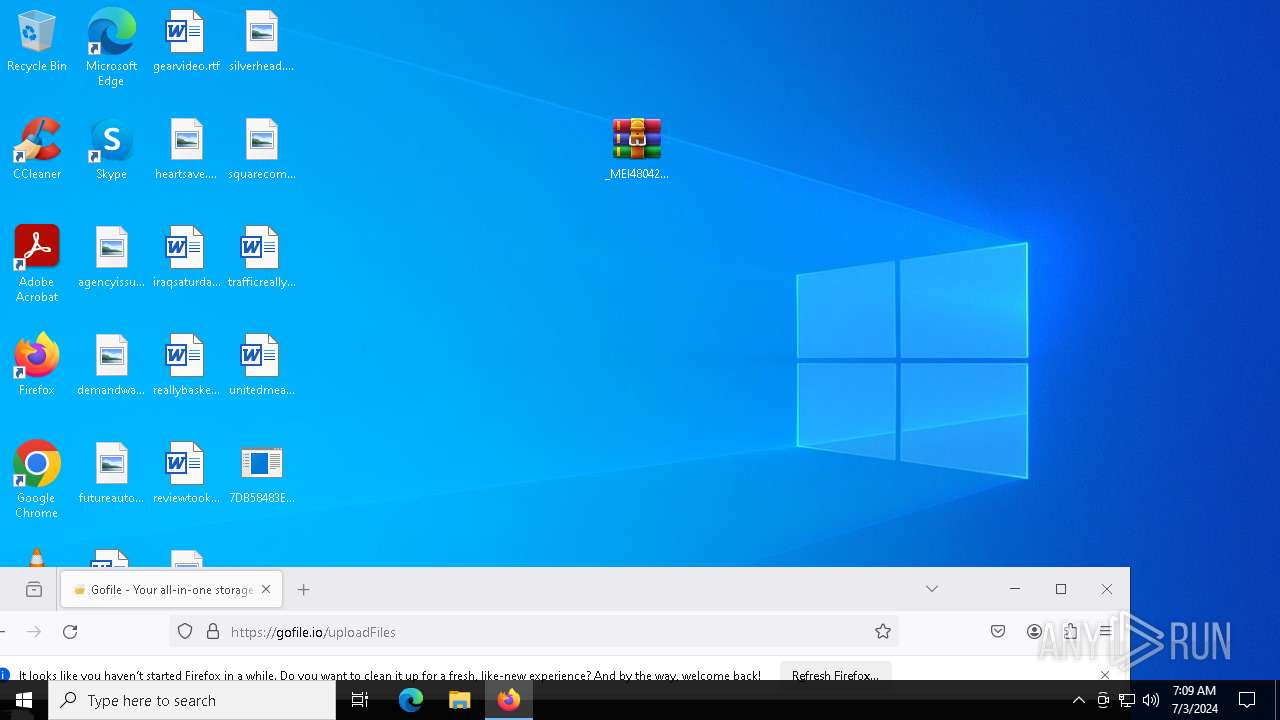
Task: Select the agencyissu file icon
Action: [x=111, y=257]
